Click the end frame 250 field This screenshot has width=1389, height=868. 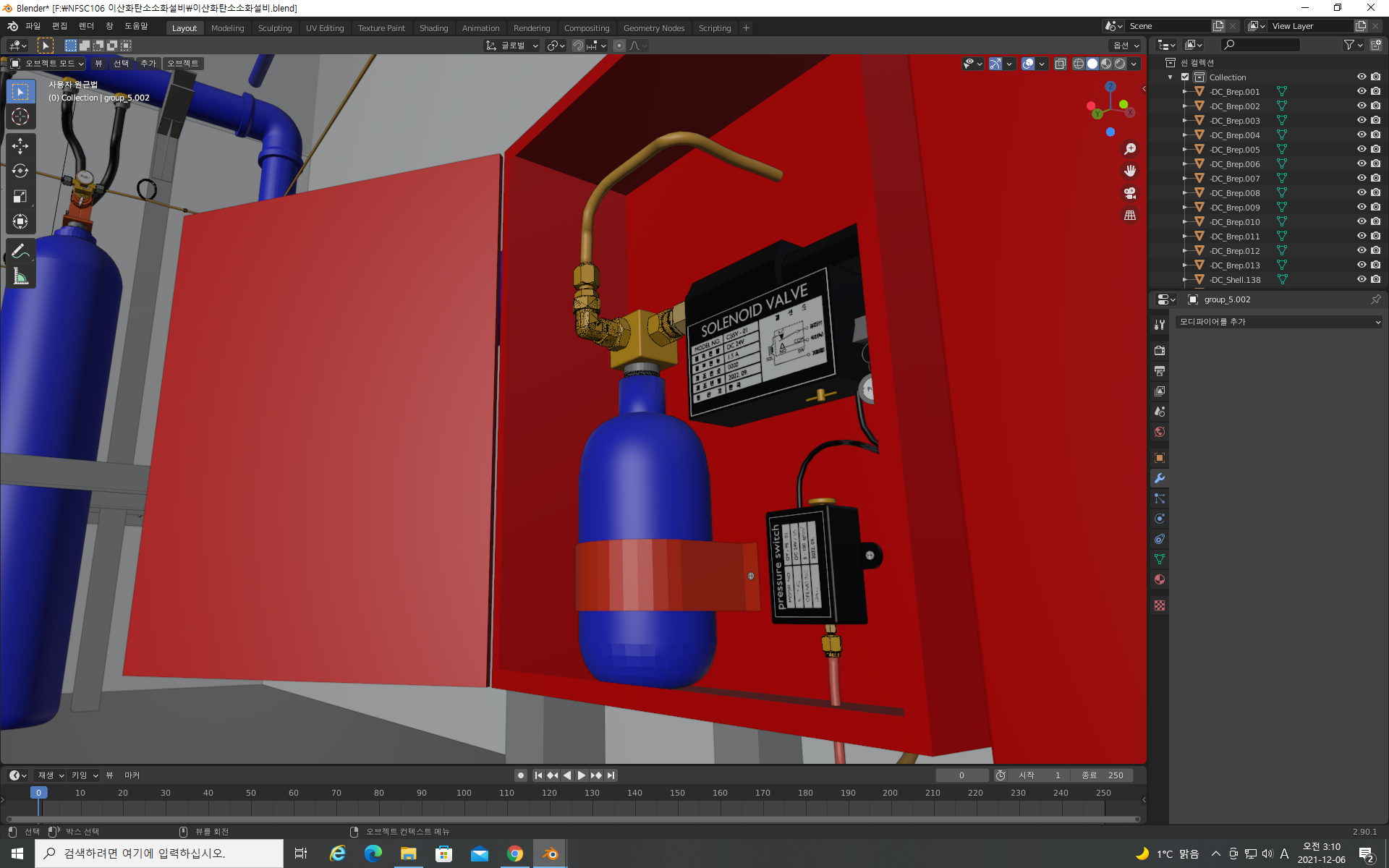coord(1103,775)
